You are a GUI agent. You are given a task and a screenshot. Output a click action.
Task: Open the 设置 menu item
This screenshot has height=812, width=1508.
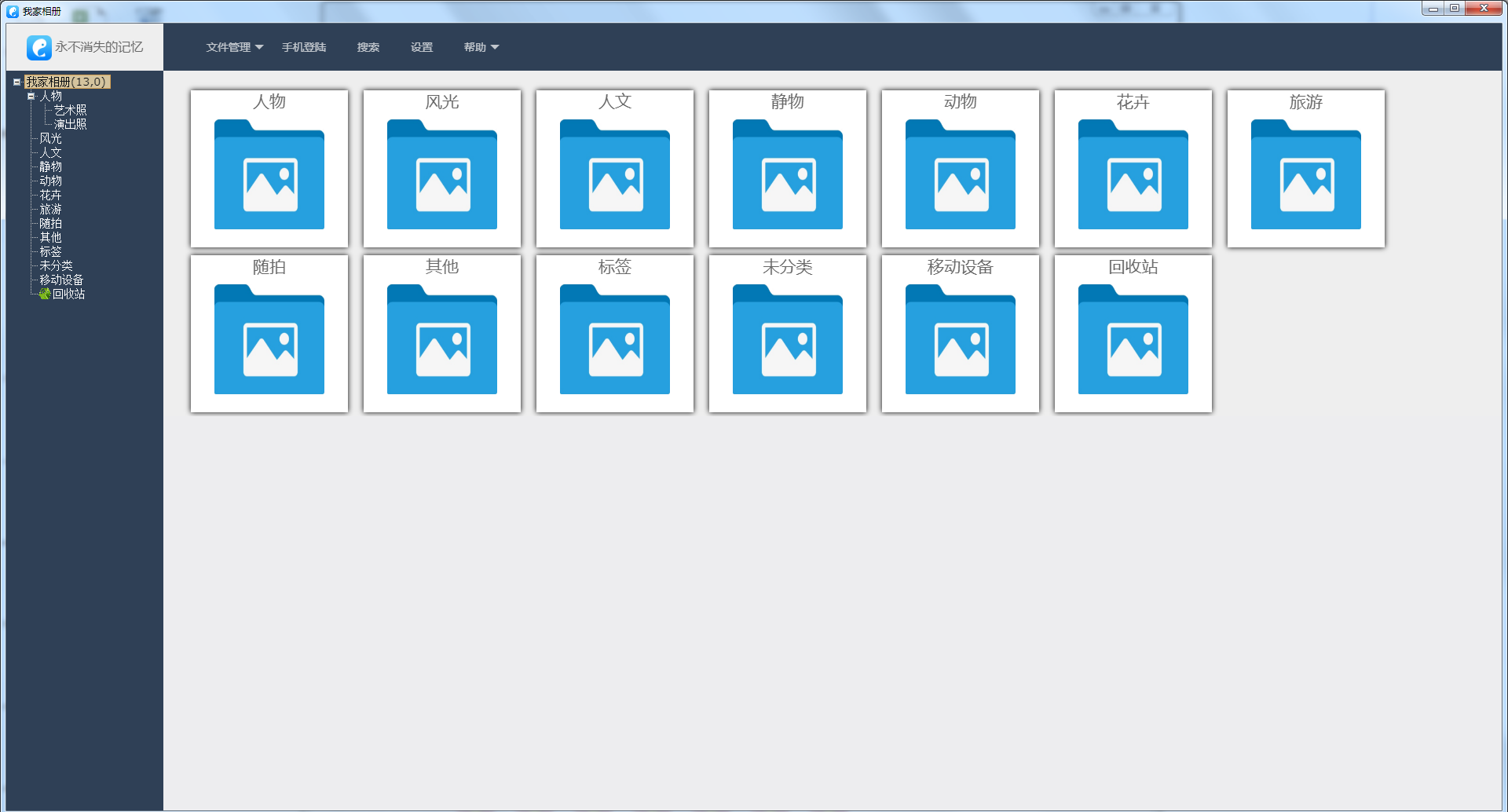pos(422,47)
